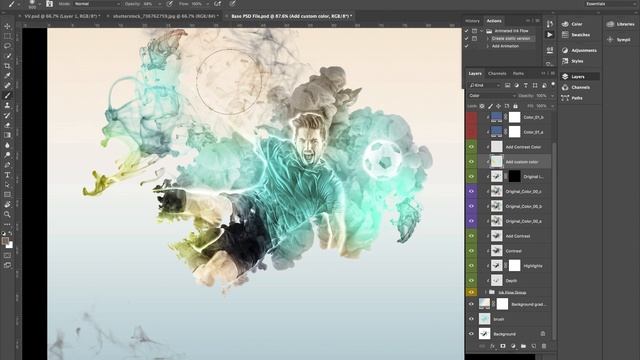Switch to the Paths tab
This screenshot has width=640, height=360.
[x=518, y=73]
